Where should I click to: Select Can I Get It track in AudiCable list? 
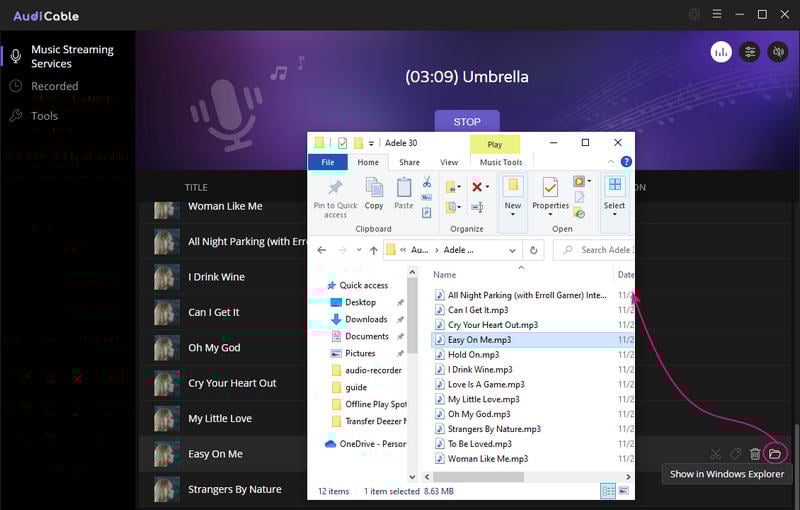pos(213,312)
